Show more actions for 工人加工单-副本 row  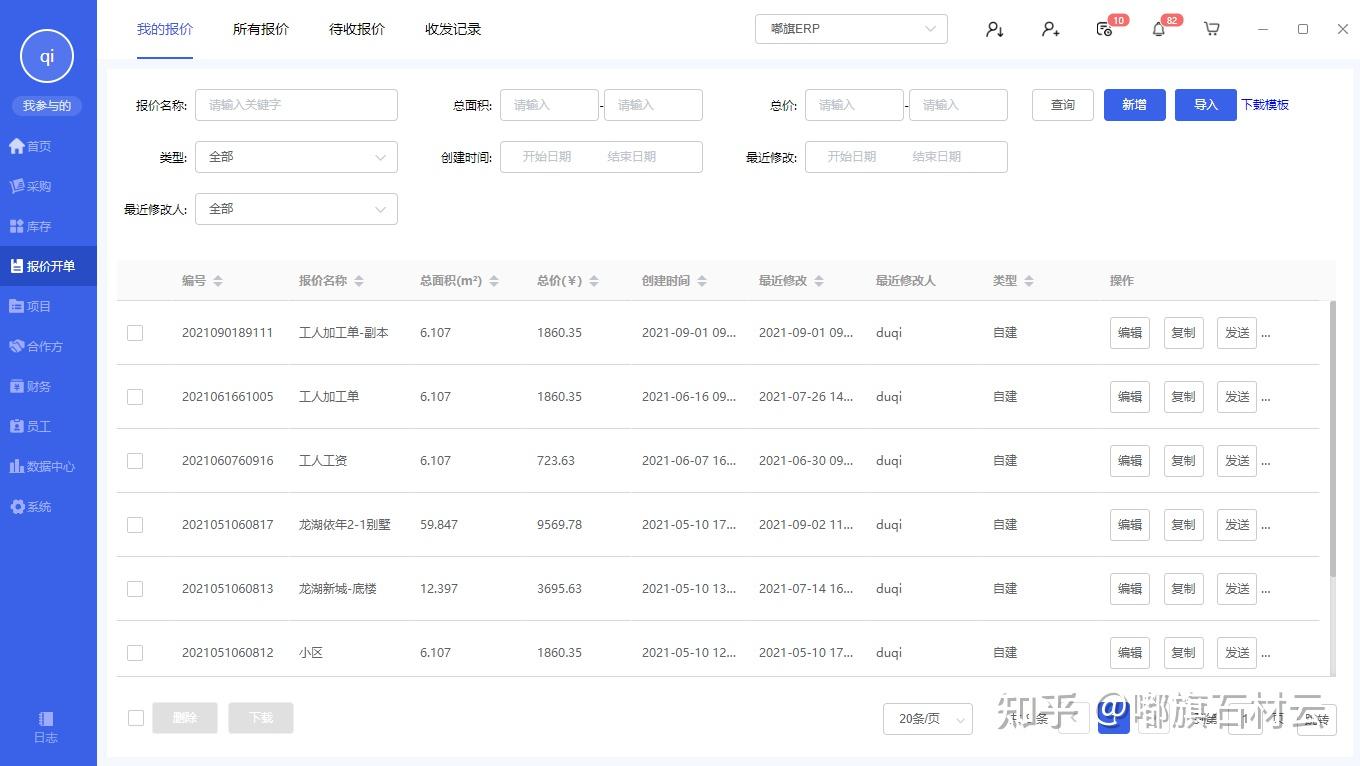tap(1266, 333)
